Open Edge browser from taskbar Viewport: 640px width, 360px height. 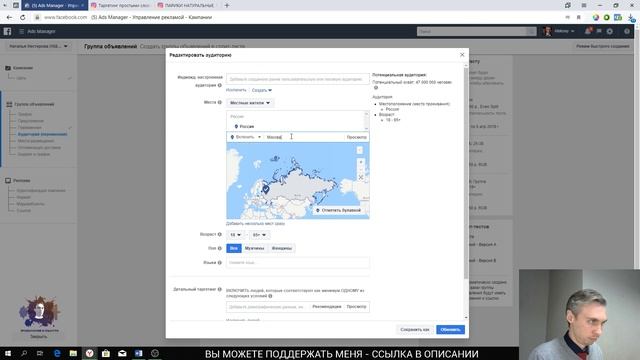(x=57, y=353)
